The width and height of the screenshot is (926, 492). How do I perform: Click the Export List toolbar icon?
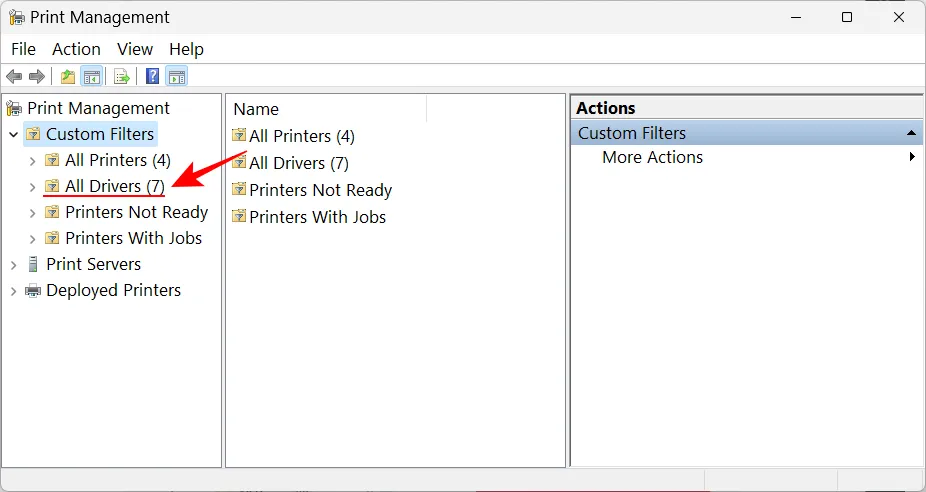[121, 77]
